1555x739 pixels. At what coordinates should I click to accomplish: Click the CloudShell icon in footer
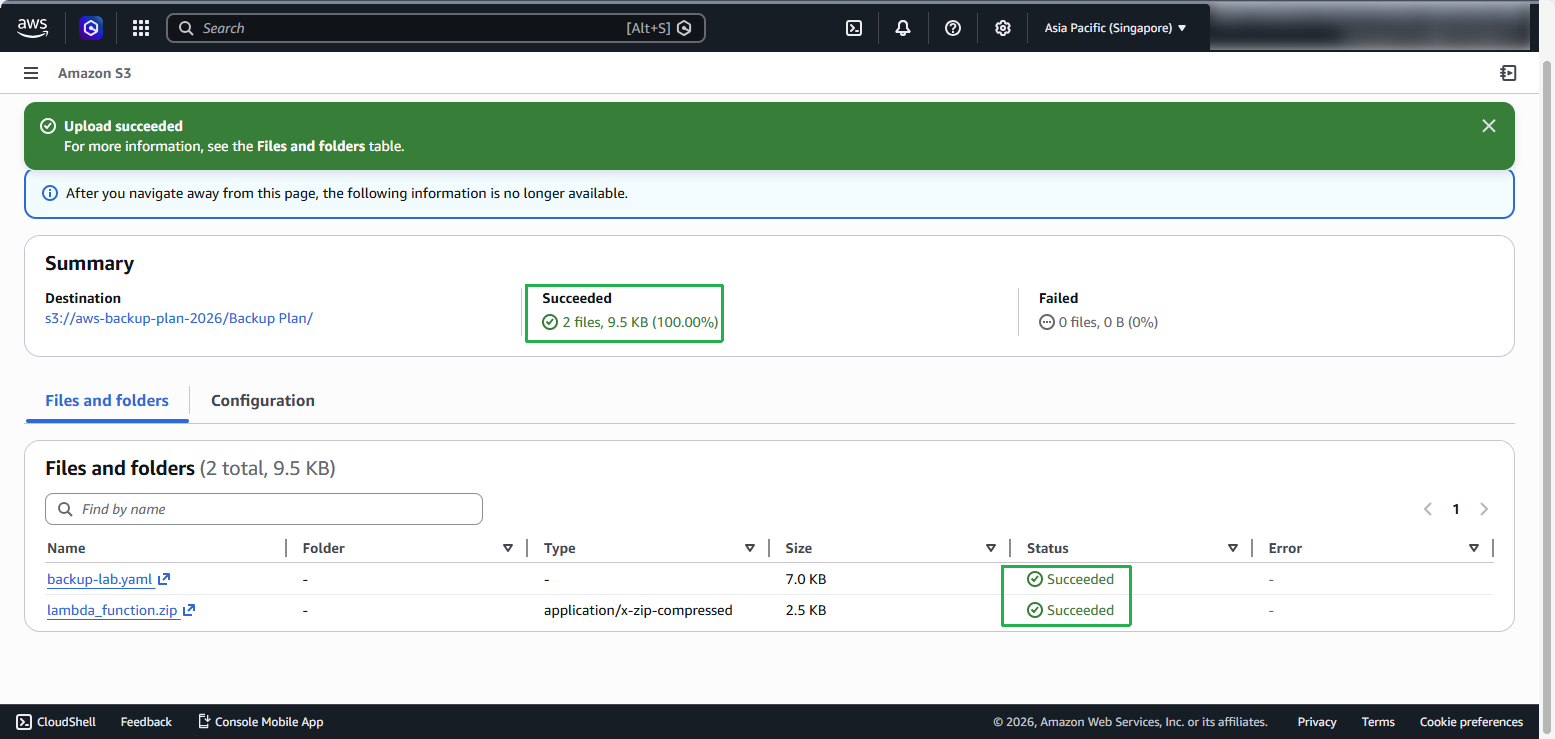pyautogui.click(x=23, y=721)
